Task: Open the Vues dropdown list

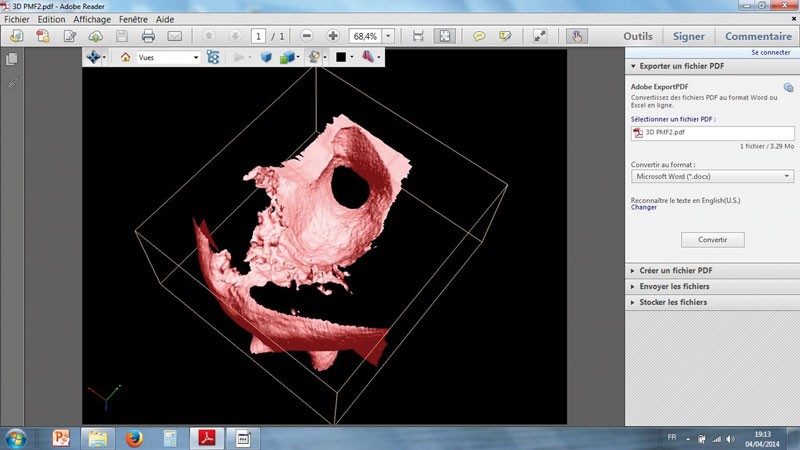Action: coord(196,57)
